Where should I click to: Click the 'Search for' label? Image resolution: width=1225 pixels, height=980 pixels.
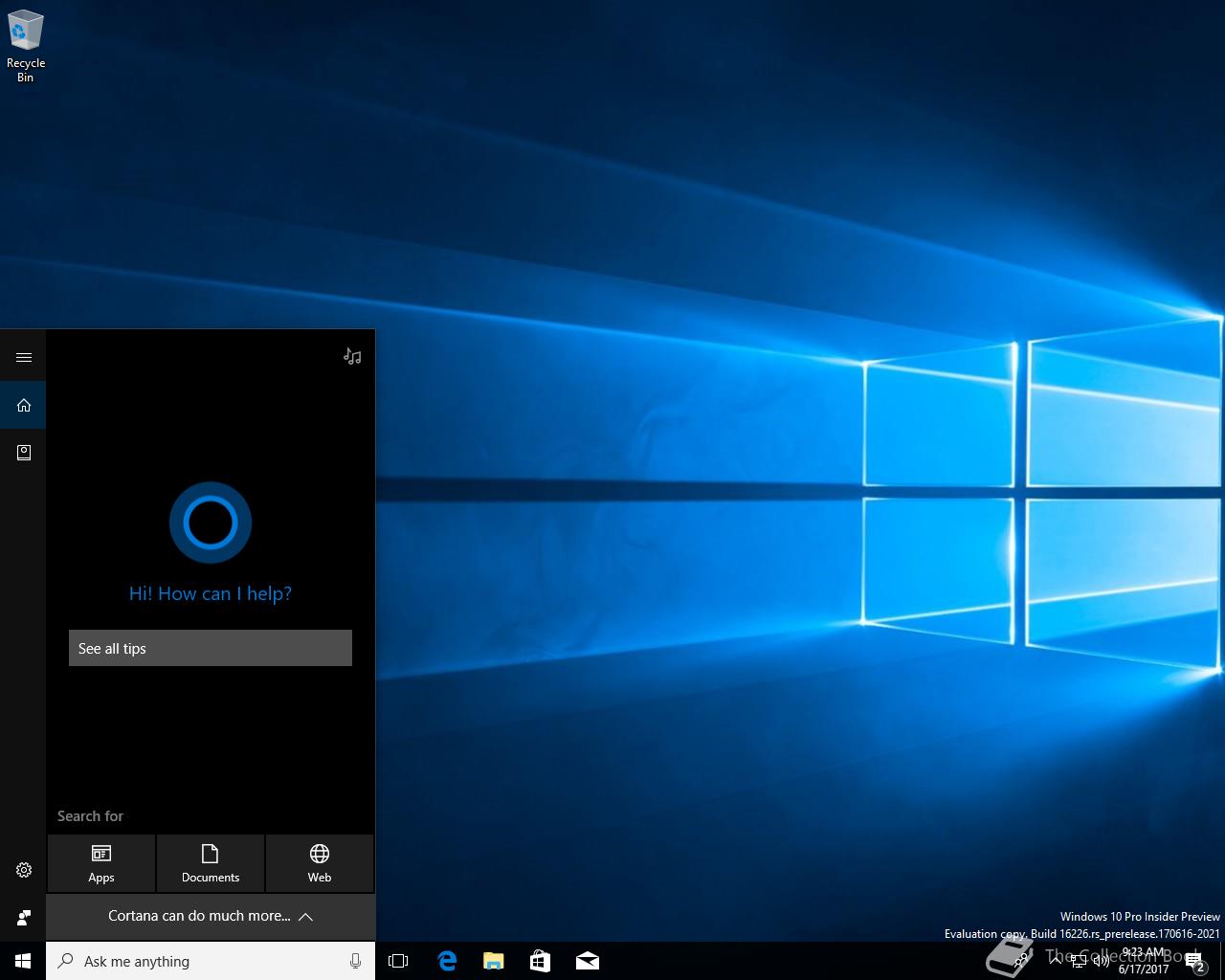(90, 816)
